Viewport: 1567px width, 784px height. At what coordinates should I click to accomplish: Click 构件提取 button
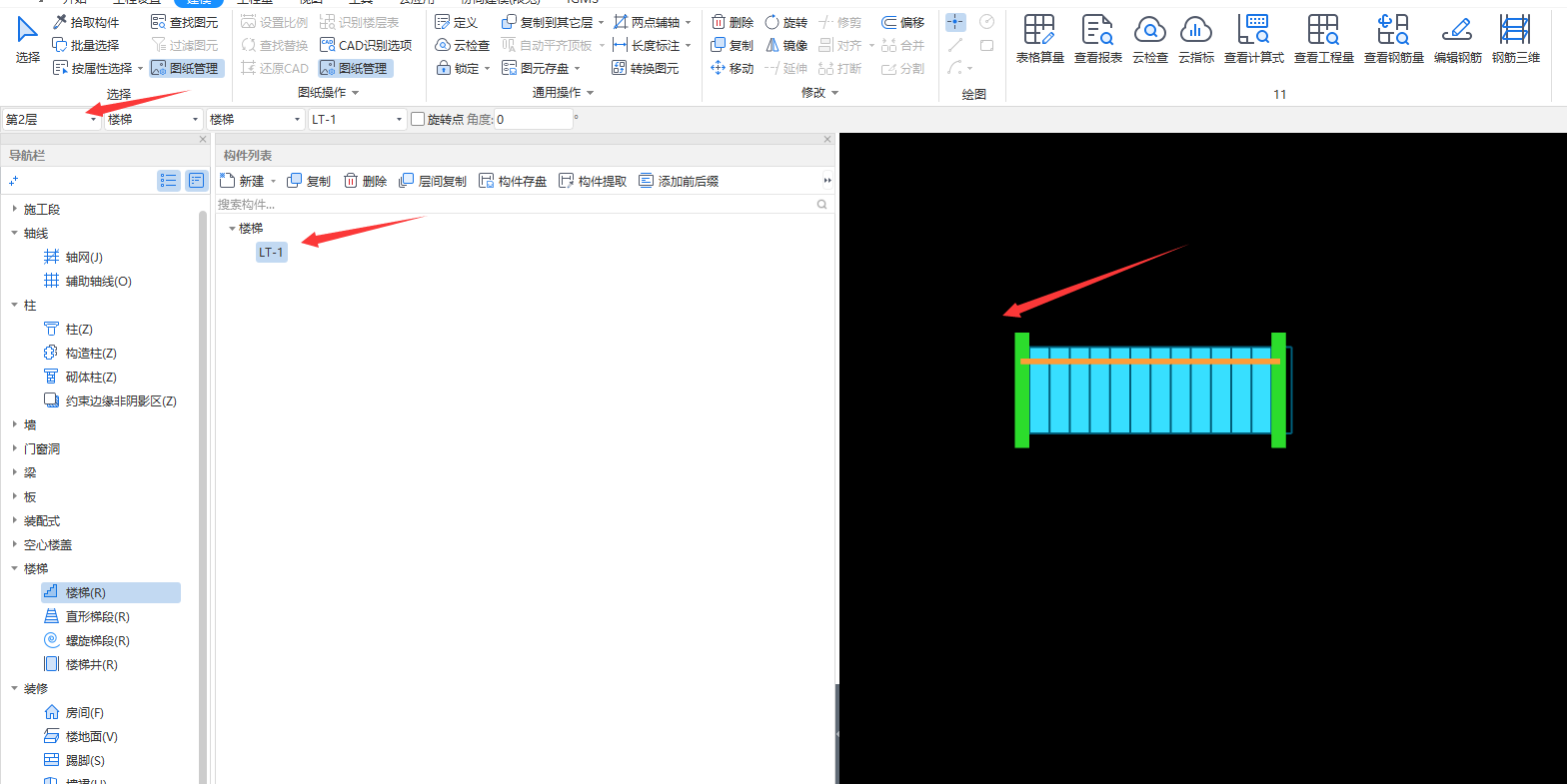pos(593,181)
